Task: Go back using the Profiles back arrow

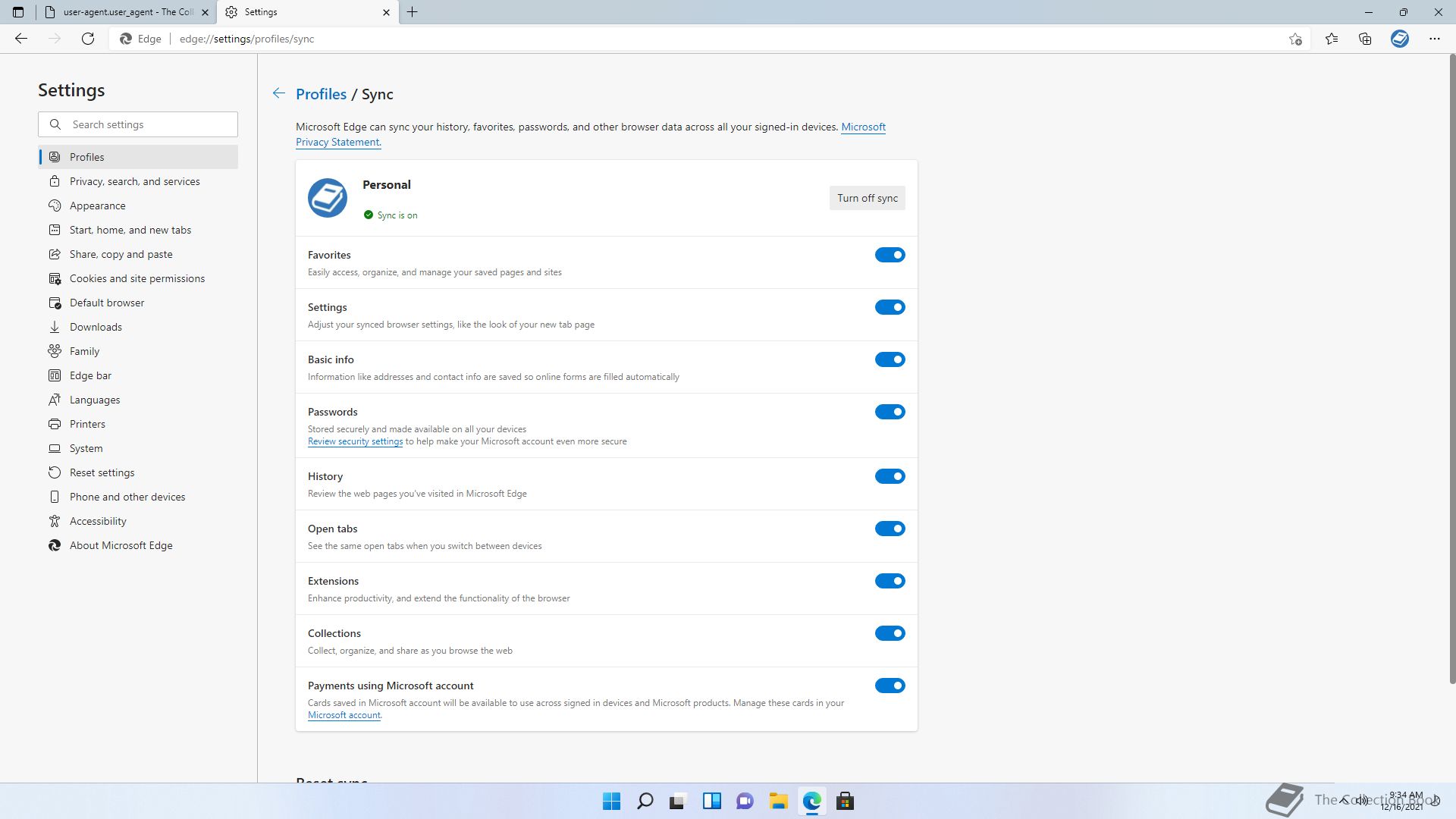Action: point(279,93)
